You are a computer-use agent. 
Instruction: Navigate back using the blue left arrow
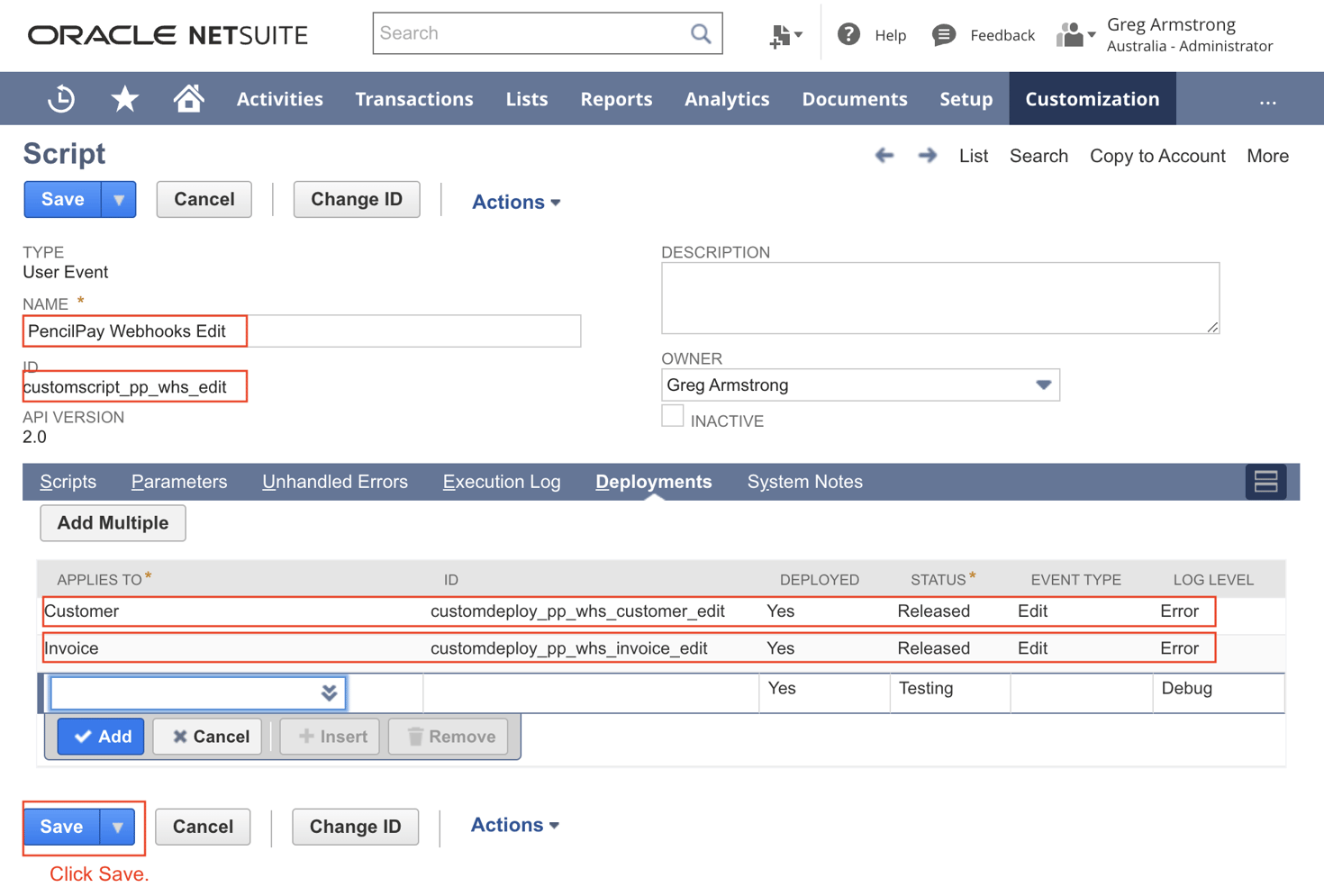click(x=884, y=155)
